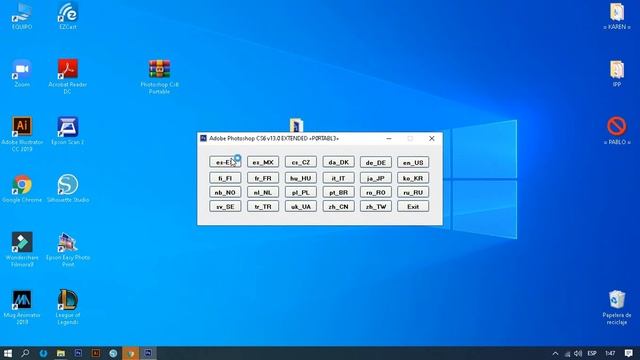640x360 pixels.
Task: Pick the fi_FI language button
Action: coord(225,178)
